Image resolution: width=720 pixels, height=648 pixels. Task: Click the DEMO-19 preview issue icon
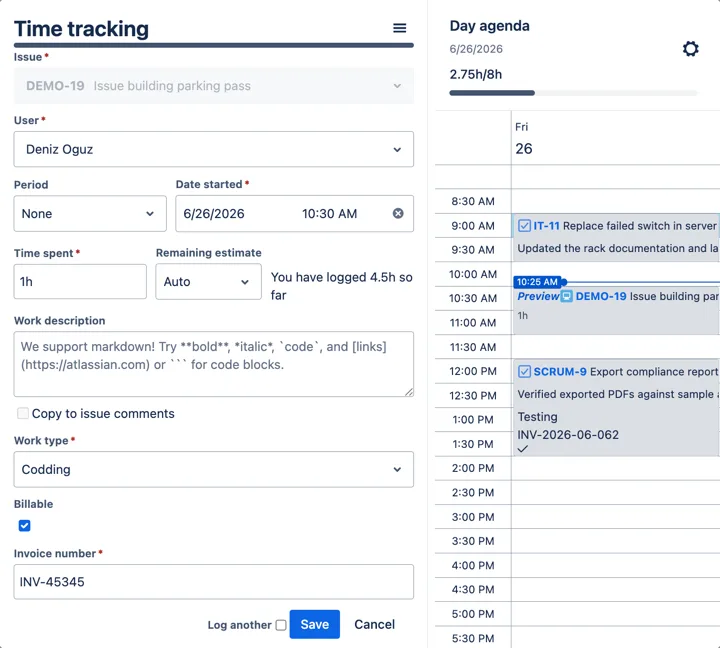pyautogui.click(x=567, y=296)
